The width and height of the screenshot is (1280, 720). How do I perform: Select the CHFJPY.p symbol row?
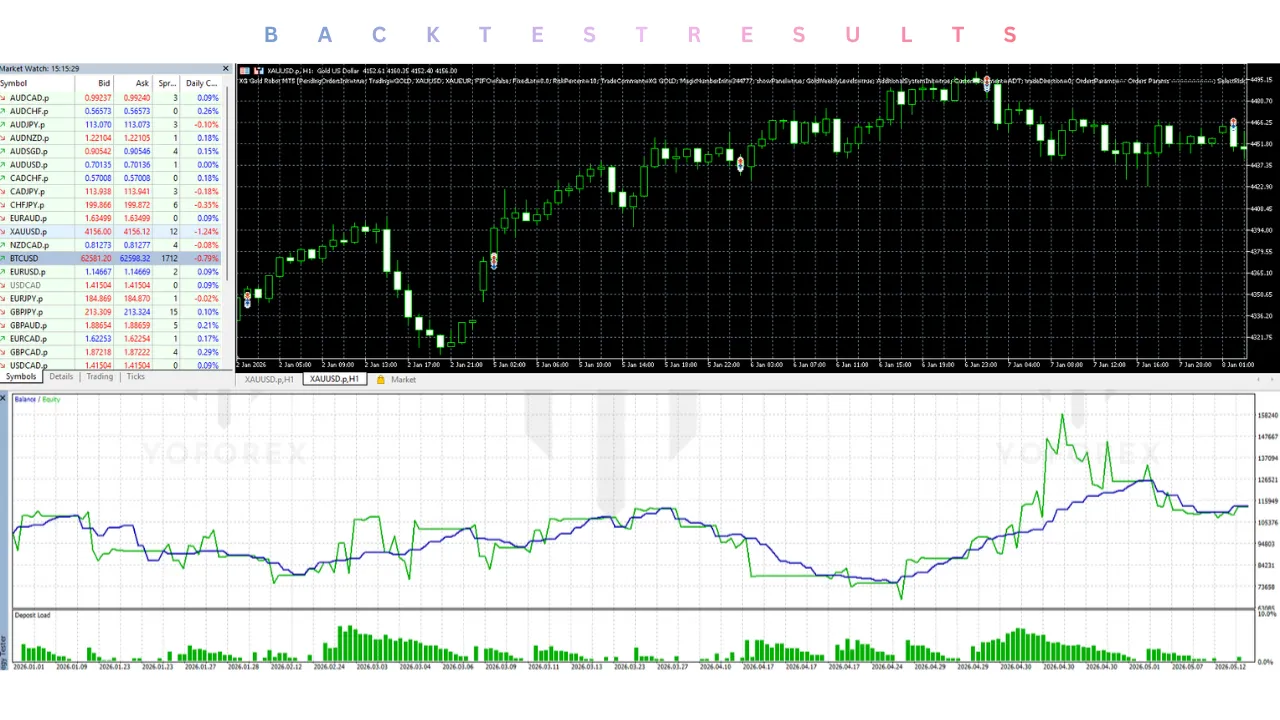111,205
